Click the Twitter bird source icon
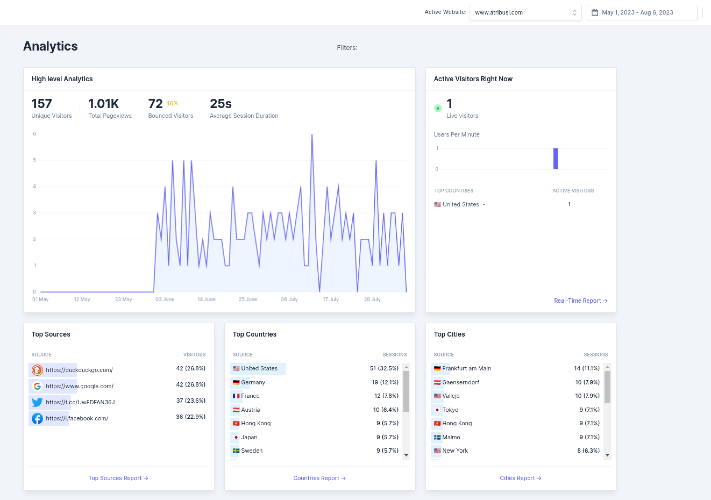Viewport: 711px width, 500px height. [x=37, y=402]
